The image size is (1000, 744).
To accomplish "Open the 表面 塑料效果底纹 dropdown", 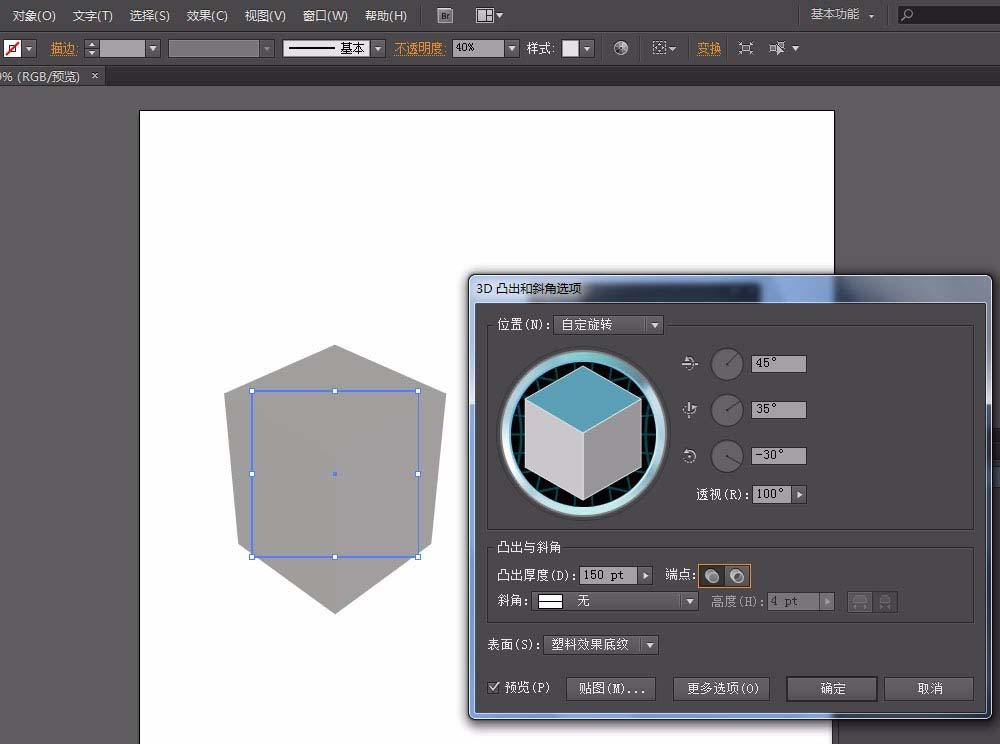I will 600,645.
